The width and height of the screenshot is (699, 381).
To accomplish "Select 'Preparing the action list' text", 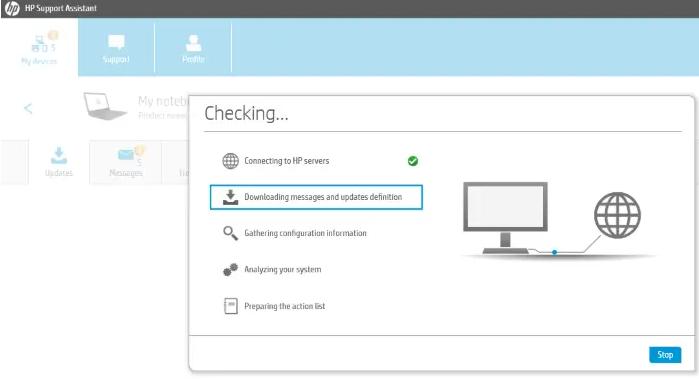I will pyautogui.click(x=284, y=306).
